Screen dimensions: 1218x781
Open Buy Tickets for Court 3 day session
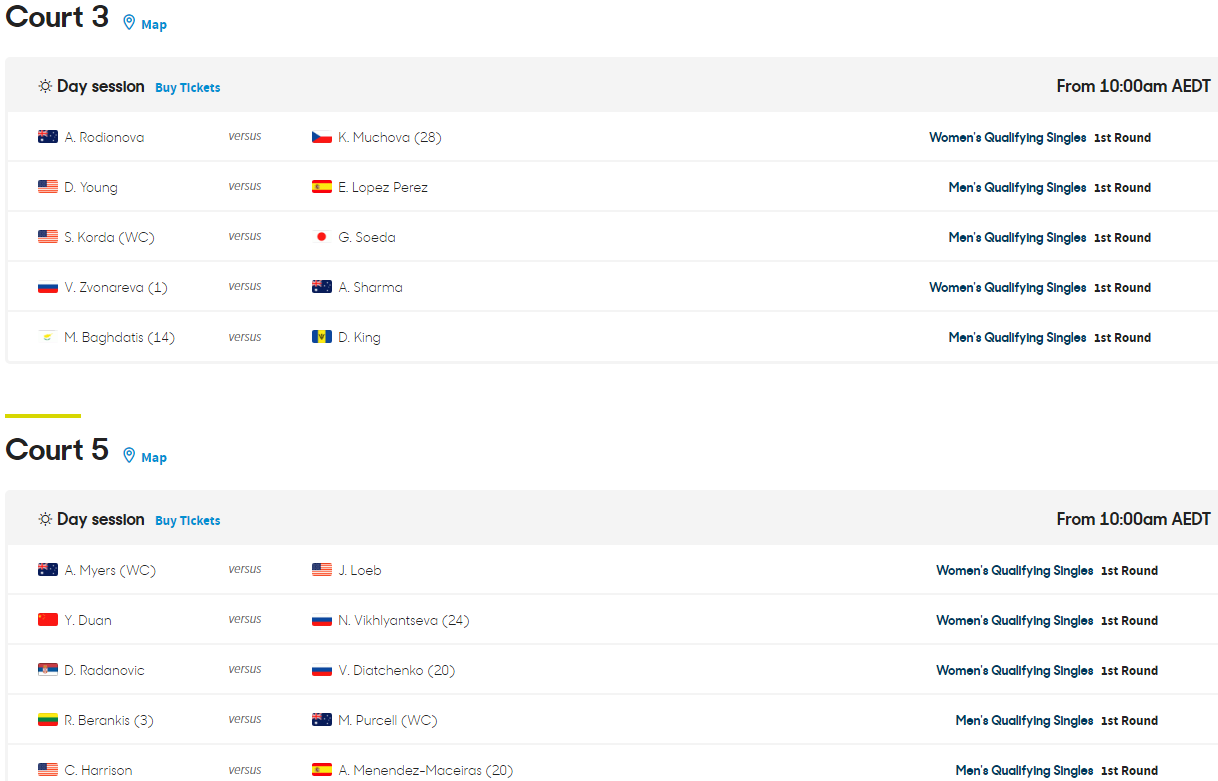tap(188, 88)
